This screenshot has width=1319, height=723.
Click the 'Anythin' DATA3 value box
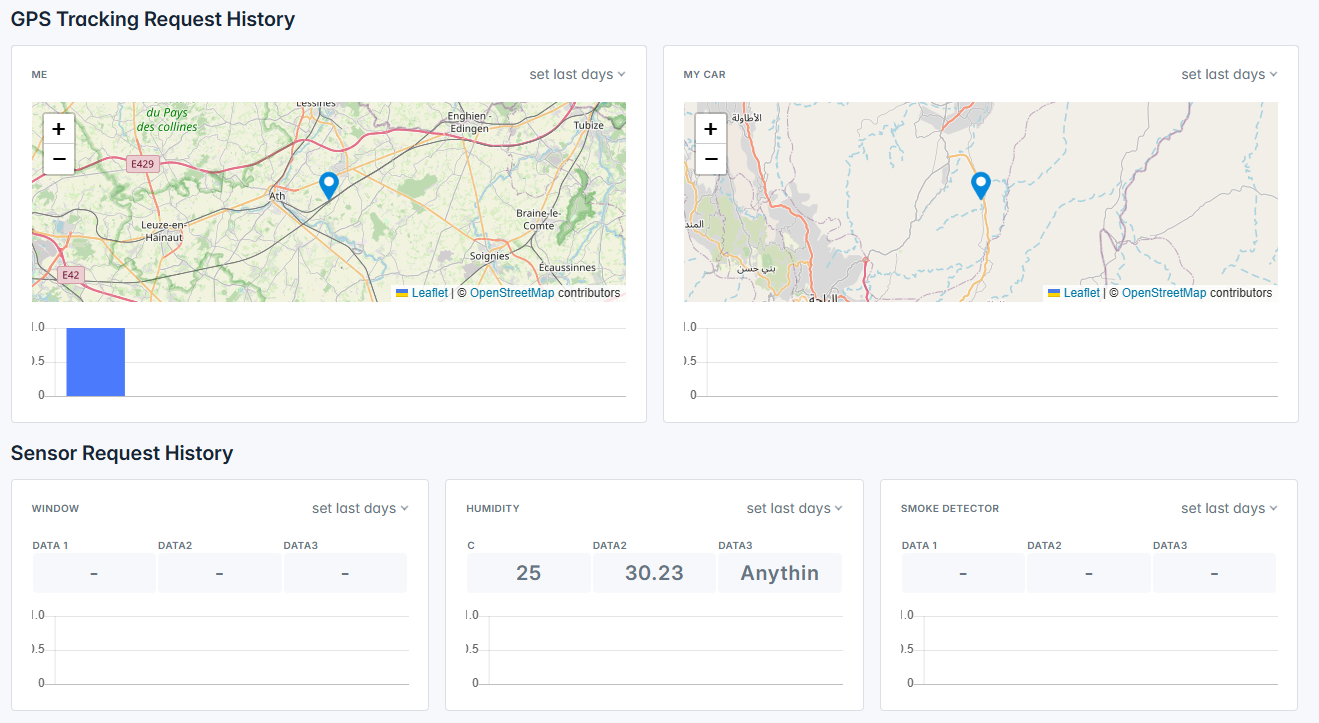[x=779, y=573]
